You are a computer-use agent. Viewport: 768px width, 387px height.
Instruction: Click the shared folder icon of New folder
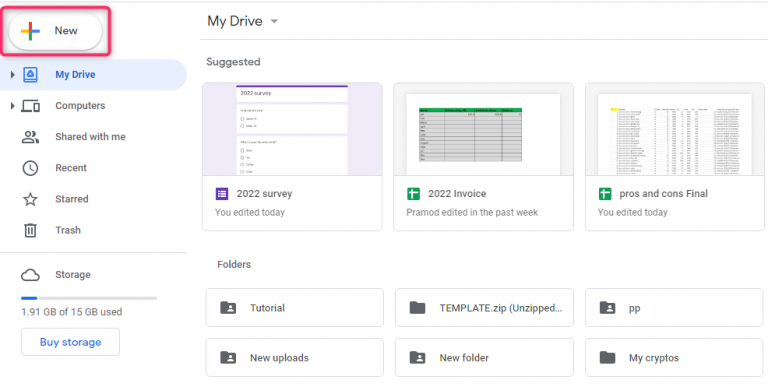417,358
